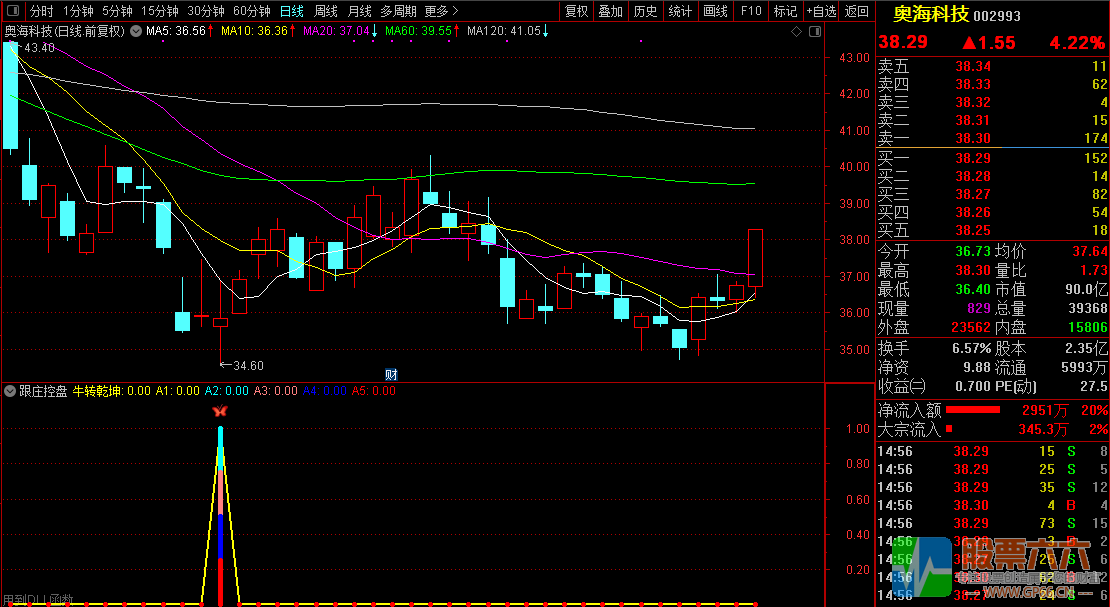The width and height of the screenshot is (1110, 607).
Task: Click the 复权 button
Action: [x=577, y=11]
